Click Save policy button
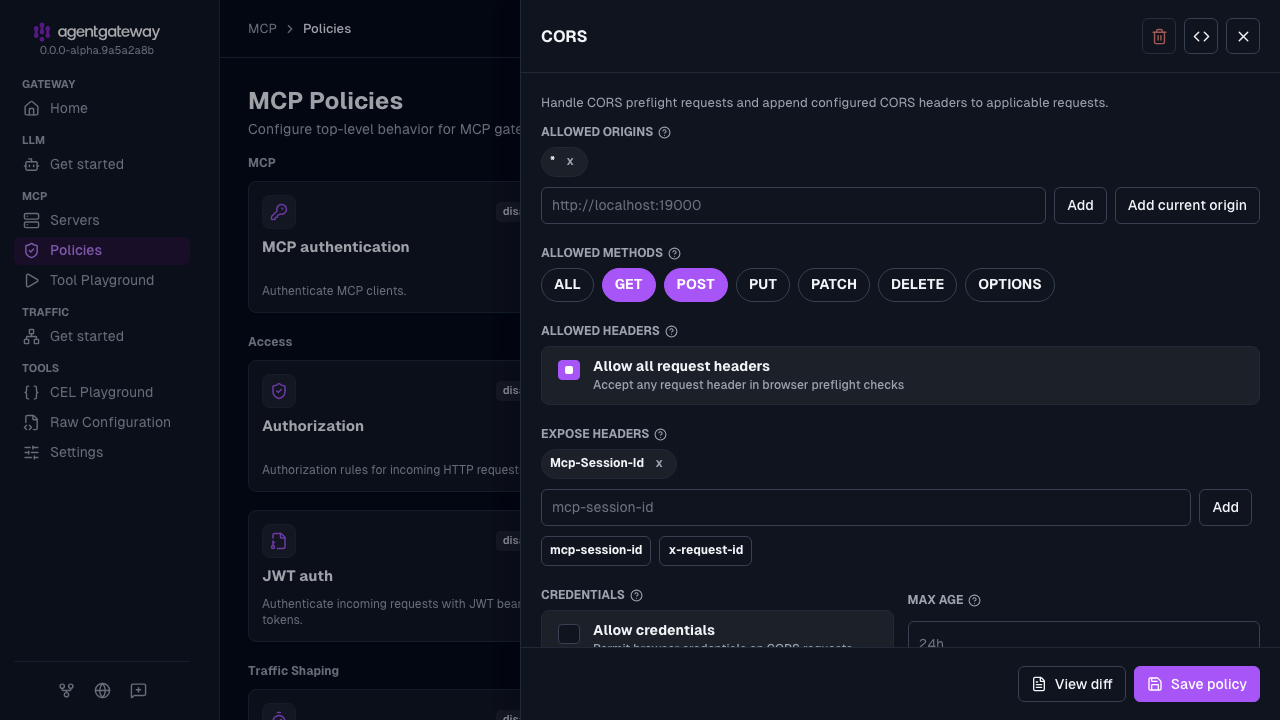Image resolution: width=1280 pixels, height=720 pixels. point(1197,684)
